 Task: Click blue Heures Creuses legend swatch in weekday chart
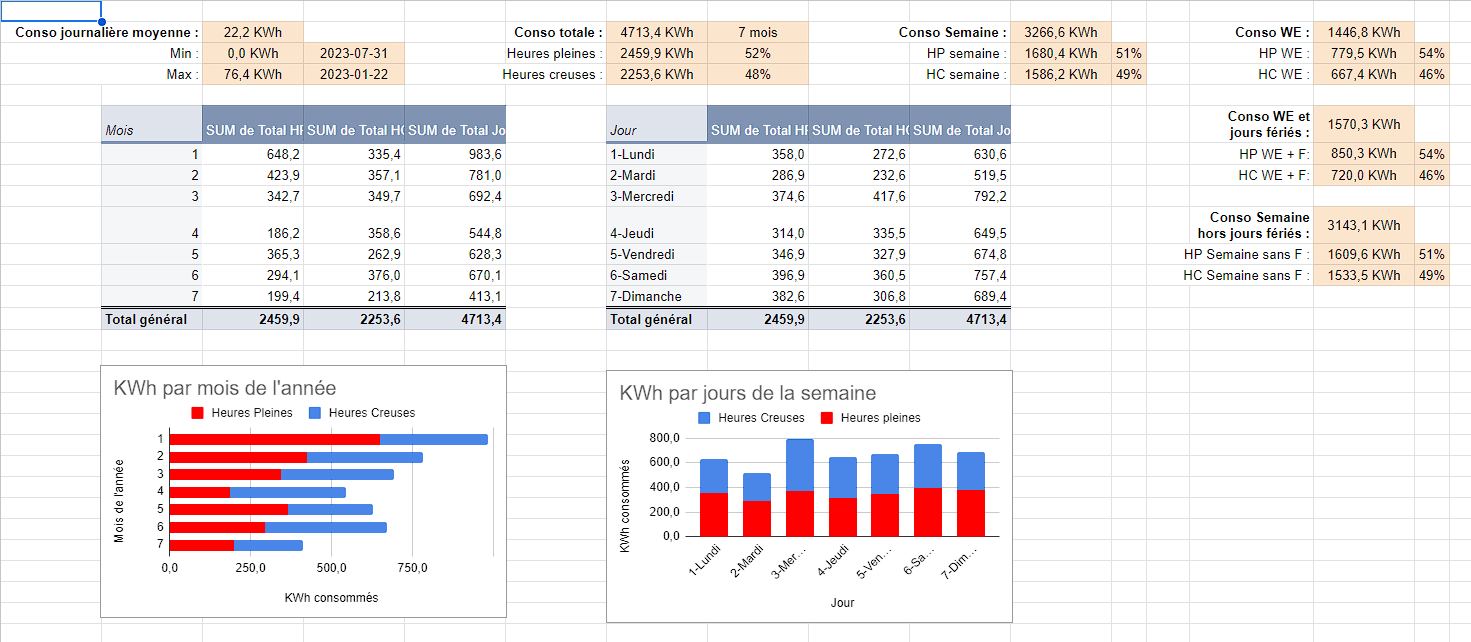(x=704, y=418)
